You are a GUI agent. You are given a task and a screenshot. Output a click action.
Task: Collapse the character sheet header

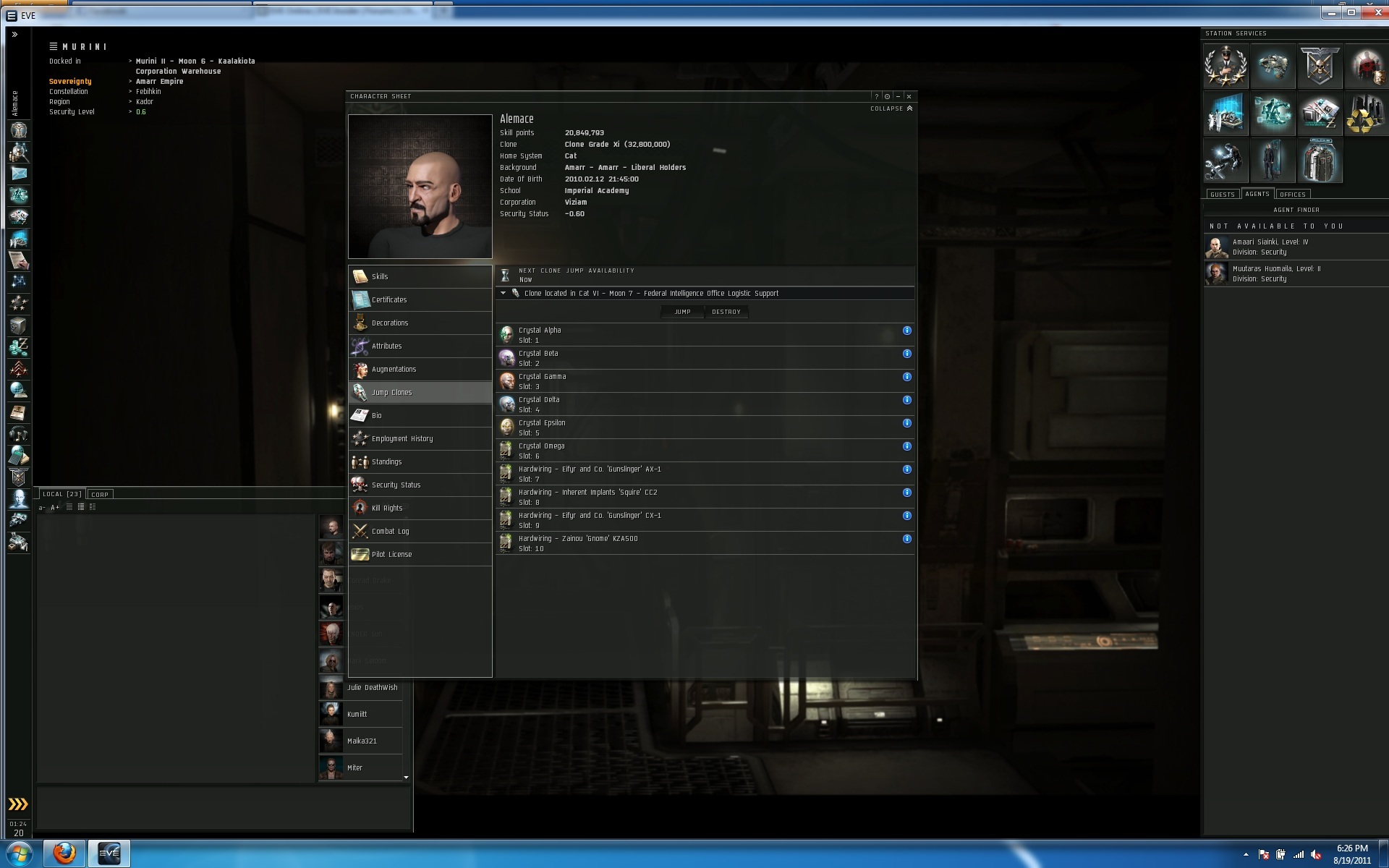[891, 109]
